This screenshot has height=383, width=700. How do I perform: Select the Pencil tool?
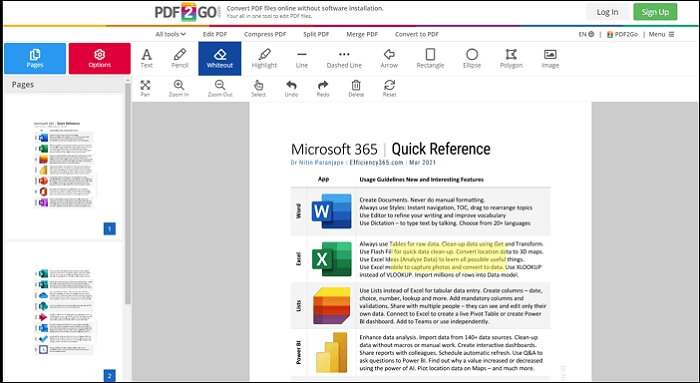point(179,58)
